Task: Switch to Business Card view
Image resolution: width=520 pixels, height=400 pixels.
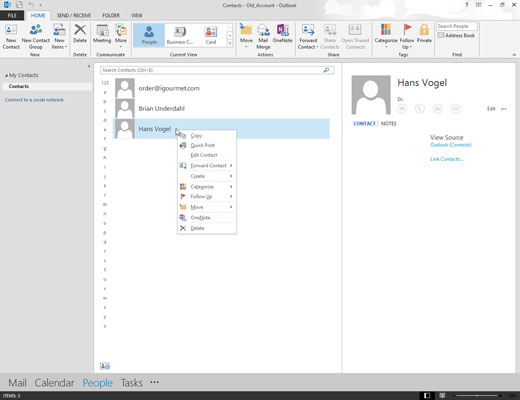Action: (180, 35)
